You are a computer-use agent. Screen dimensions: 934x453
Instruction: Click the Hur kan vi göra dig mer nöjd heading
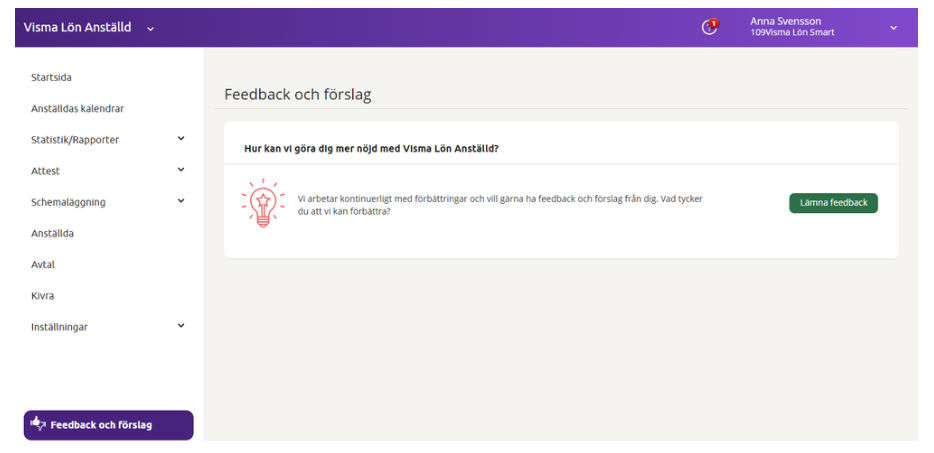[x=371, y=148]
